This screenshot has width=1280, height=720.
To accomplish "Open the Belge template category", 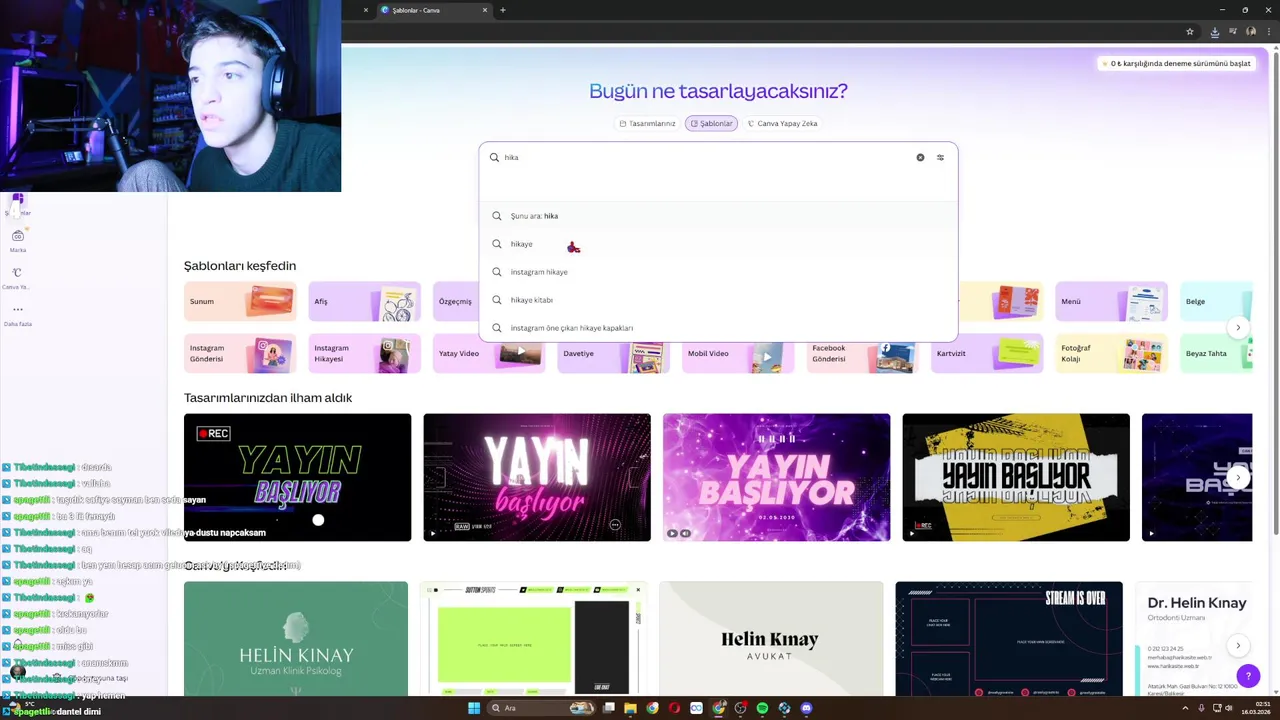I will pos(1216,301).
